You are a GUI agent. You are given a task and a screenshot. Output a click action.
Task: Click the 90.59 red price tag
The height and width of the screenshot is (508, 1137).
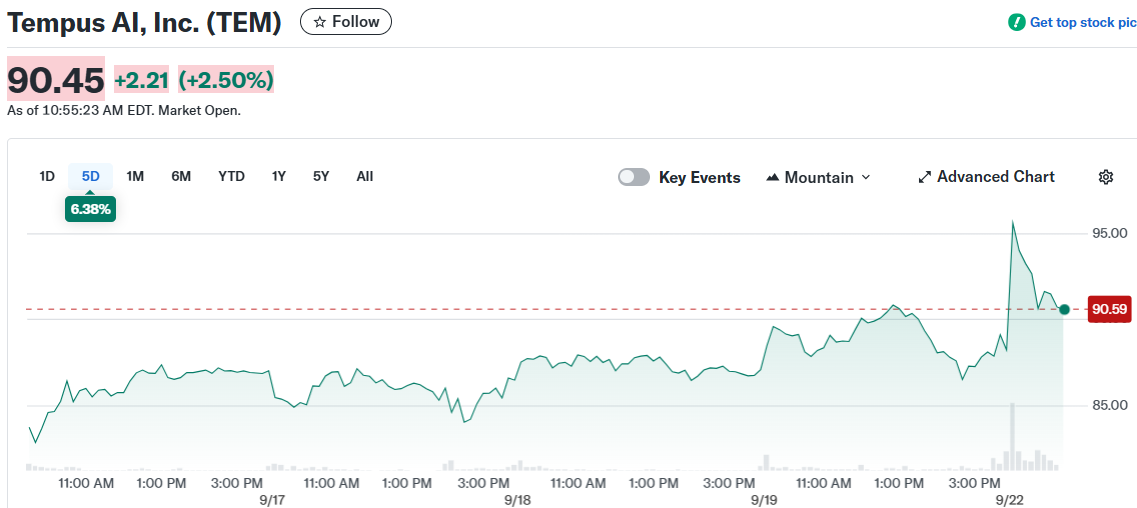pyautogui.click(x=1109, y=309)
